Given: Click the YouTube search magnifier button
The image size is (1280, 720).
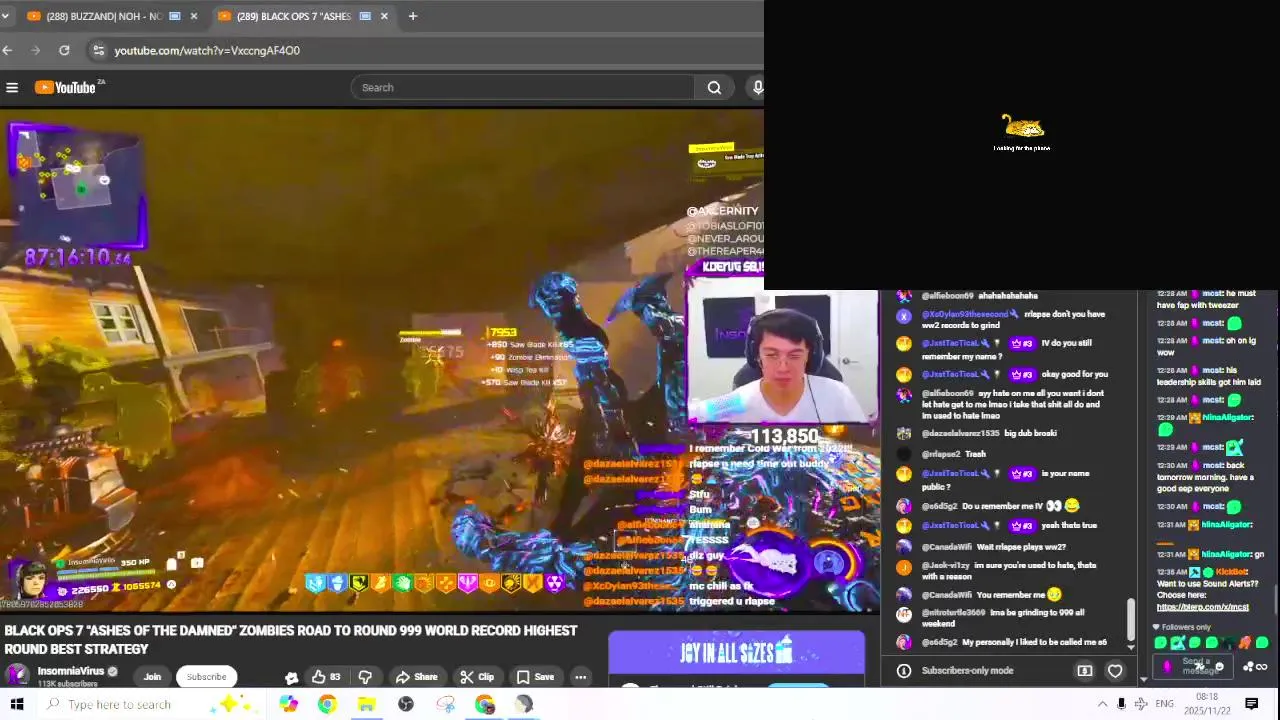Looking at the screenshot, I should point(714,88).
